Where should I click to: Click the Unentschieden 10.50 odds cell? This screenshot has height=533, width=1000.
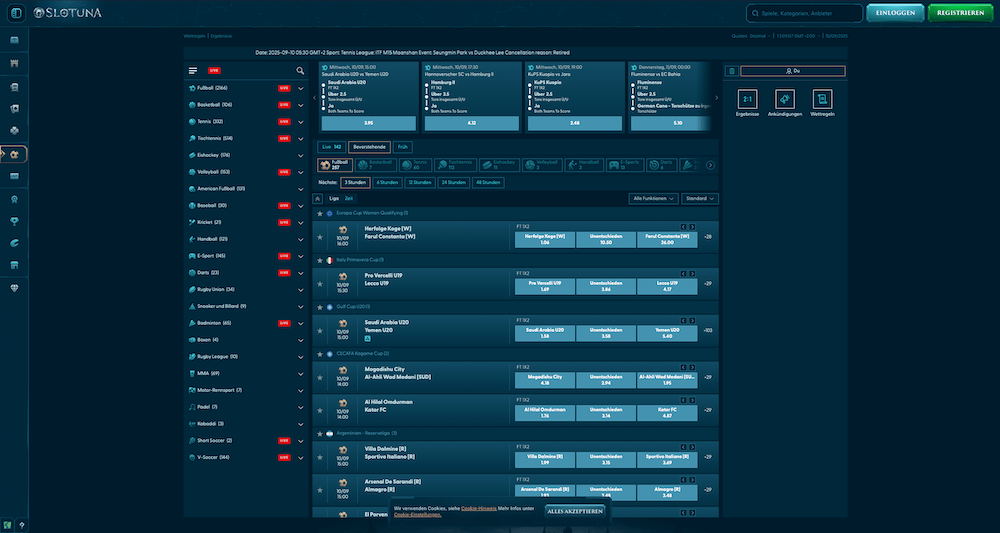click(x=607, y=239)
